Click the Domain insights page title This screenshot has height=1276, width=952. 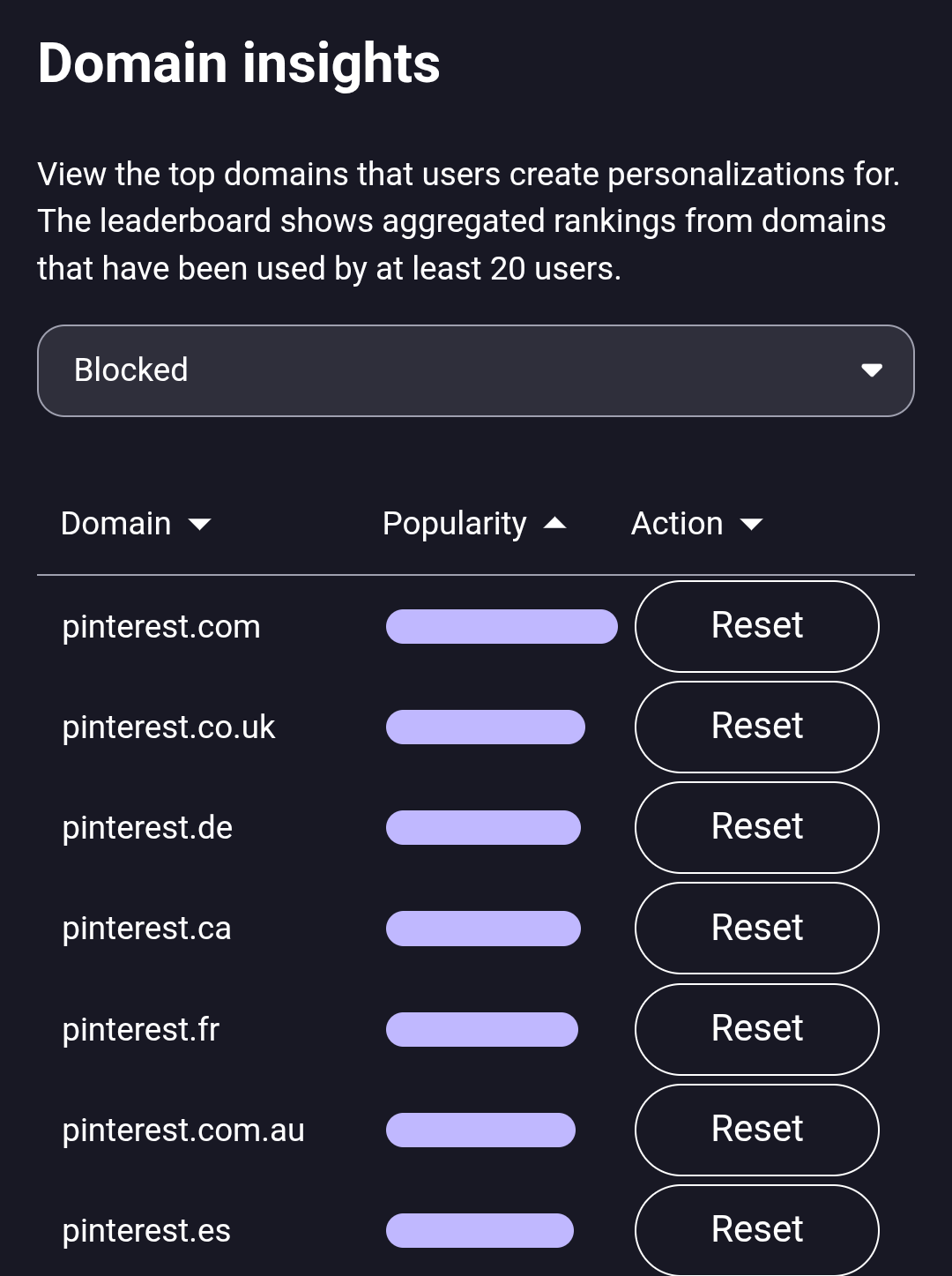[239, 61]
